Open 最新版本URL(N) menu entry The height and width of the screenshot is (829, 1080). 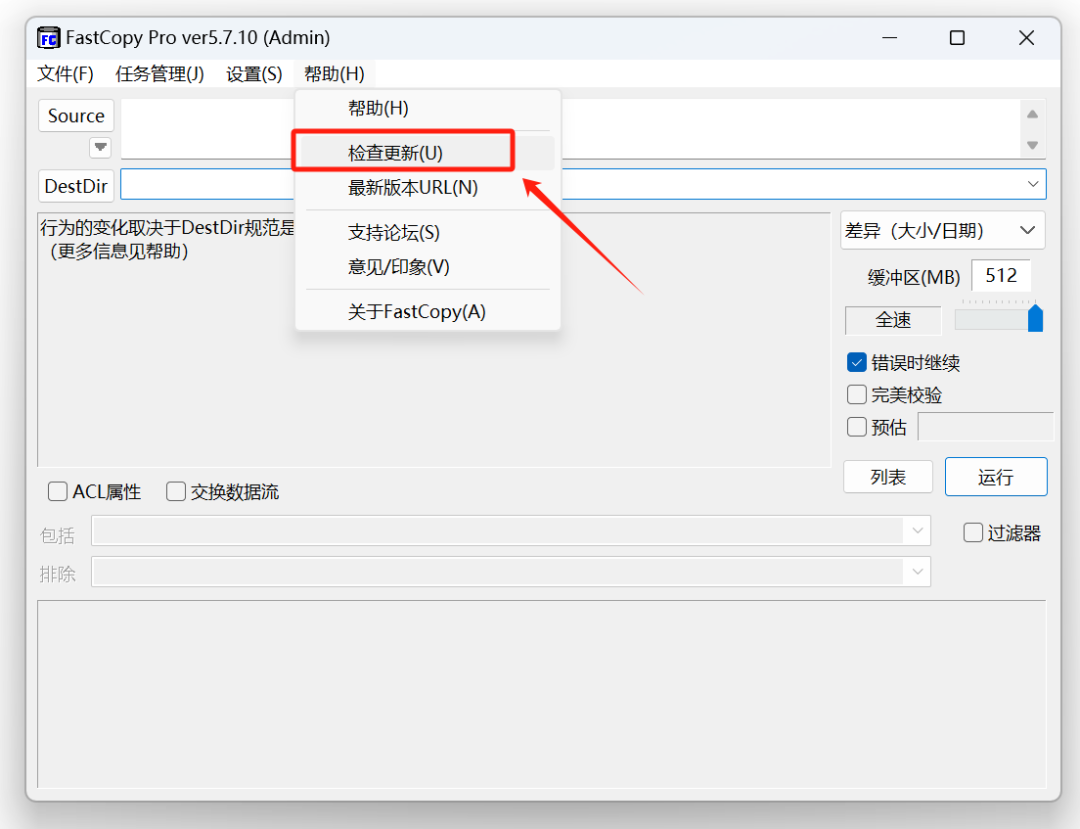coord(428,187)
